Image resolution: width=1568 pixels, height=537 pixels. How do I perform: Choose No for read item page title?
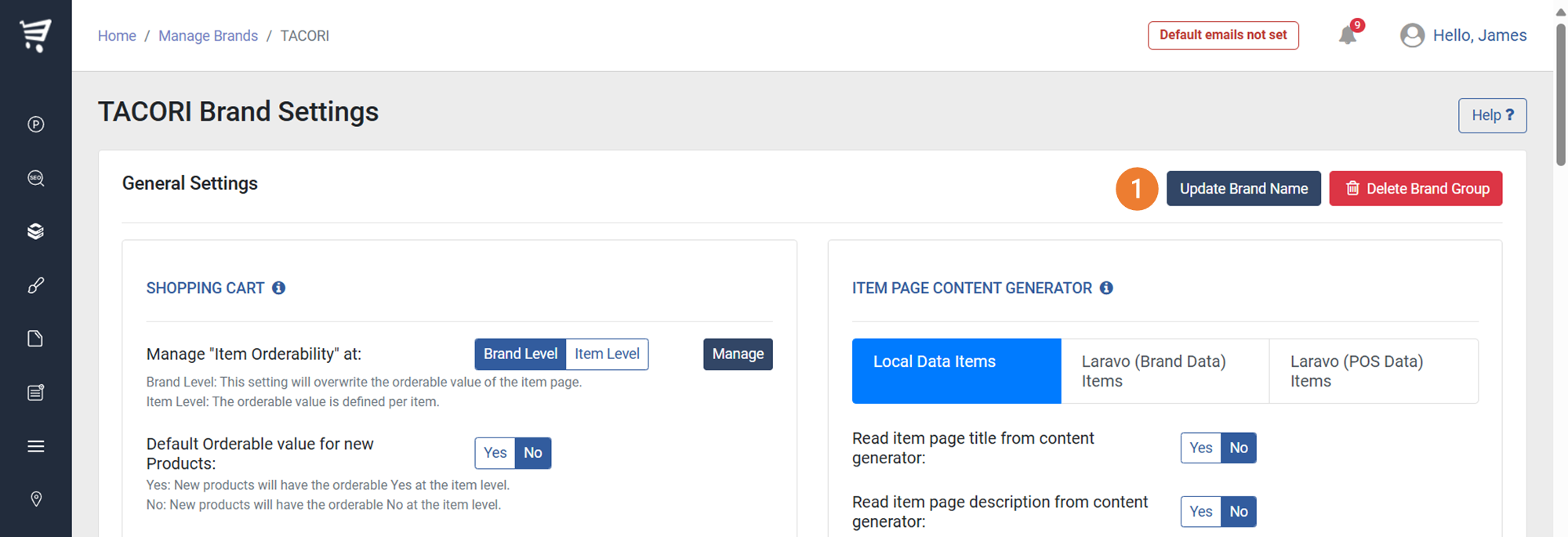(1239, 448)
